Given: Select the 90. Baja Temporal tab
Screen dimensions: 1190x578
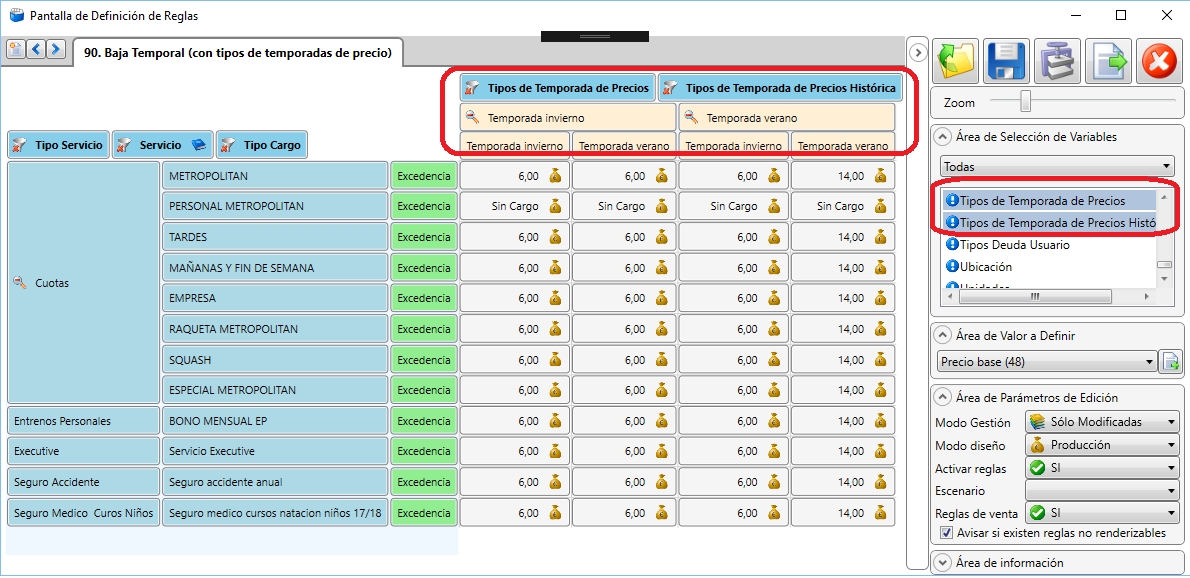Looking at the screenshot, I should point(238,53).
